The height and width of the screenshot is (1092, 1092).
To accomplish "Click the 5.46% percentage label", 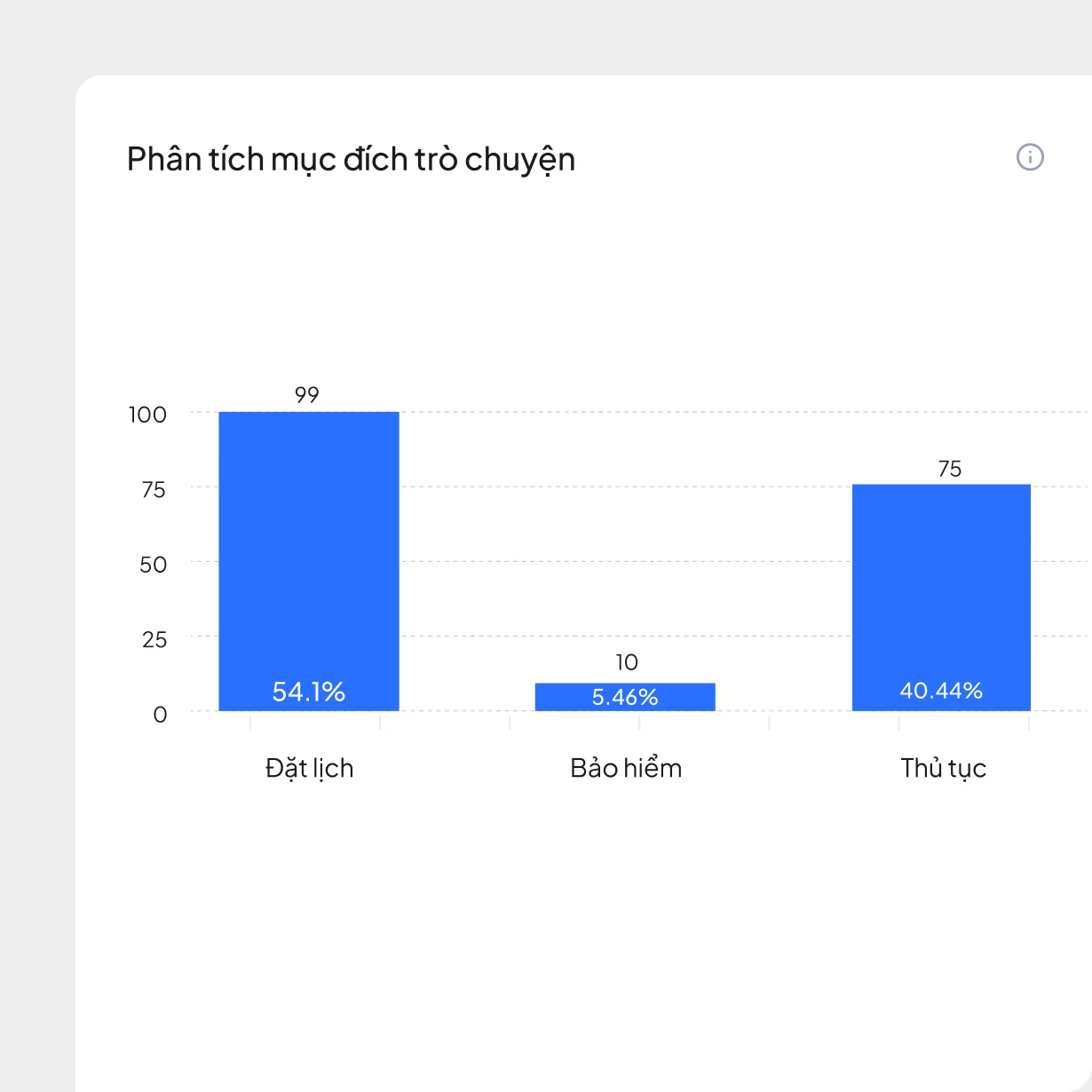I will [x=625, y=698].
